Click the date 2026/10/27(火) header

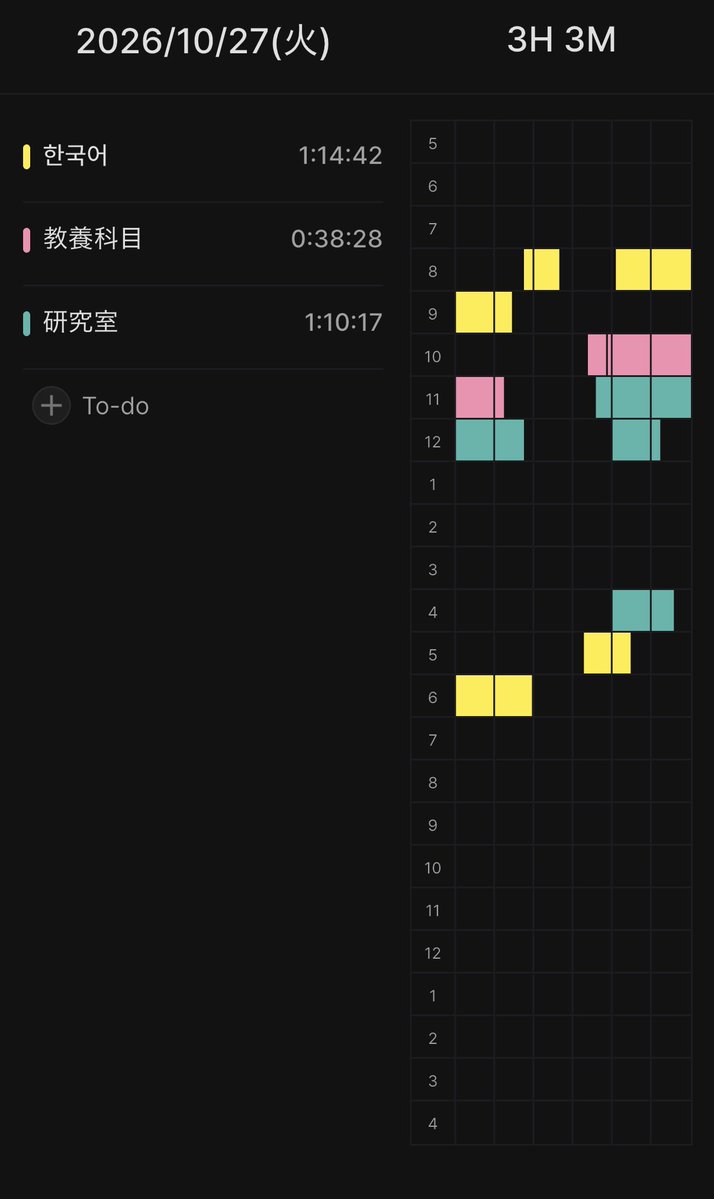point(203,41)
